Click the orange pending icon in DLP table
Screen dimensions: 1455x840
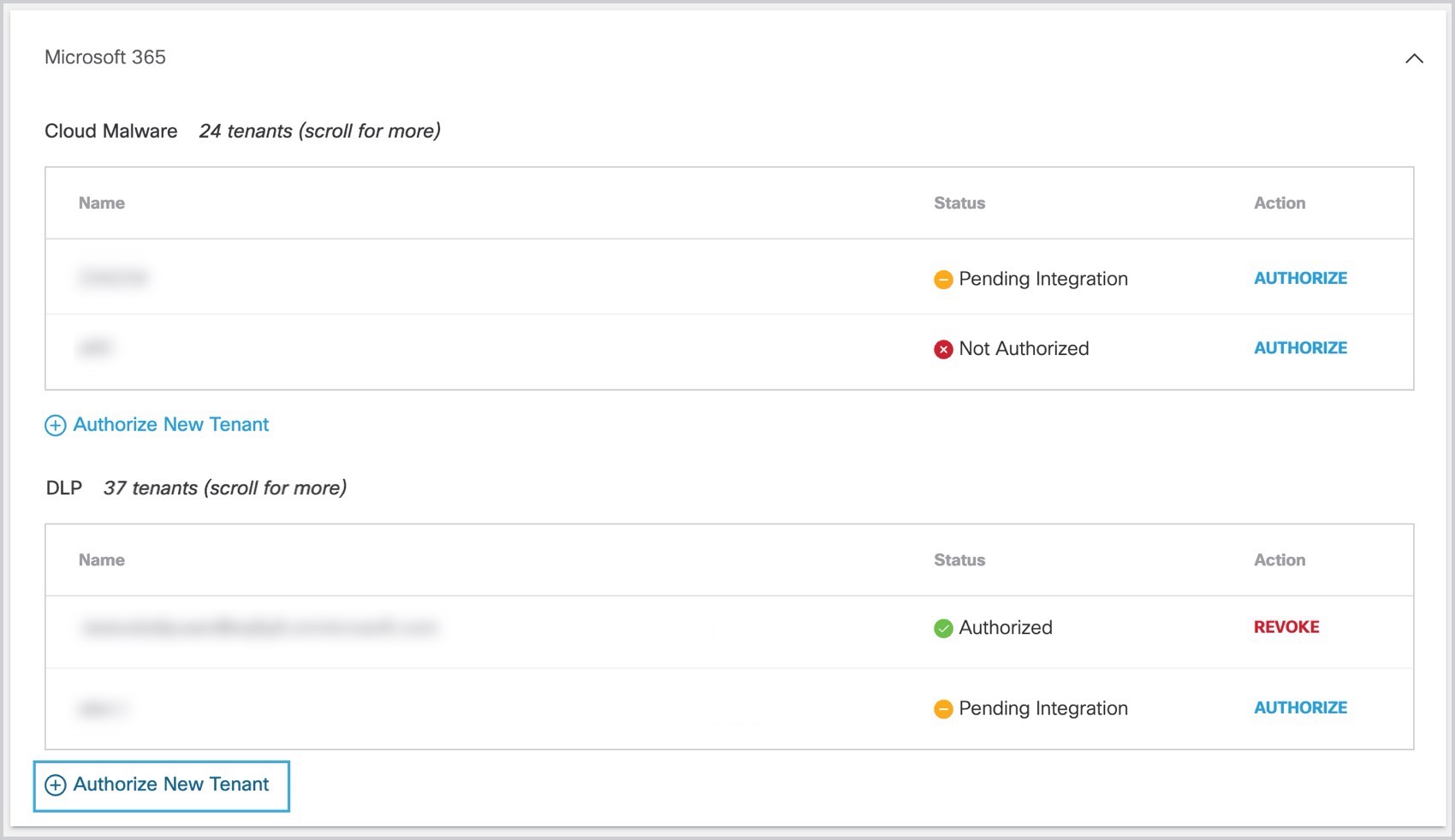943,709
